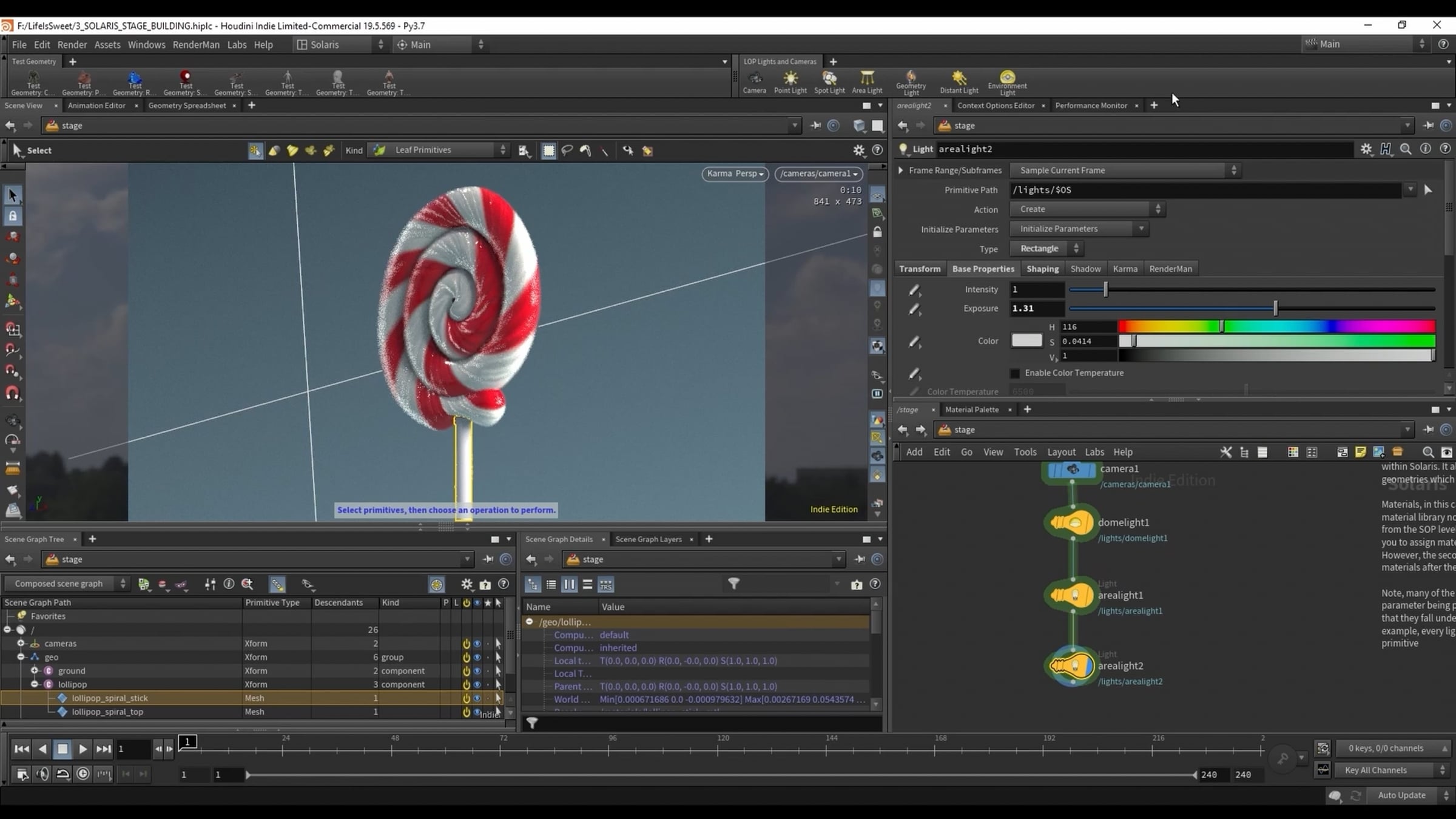Adjust the Exposure slider
The image size is (1456, 819).
point(1252,309)
